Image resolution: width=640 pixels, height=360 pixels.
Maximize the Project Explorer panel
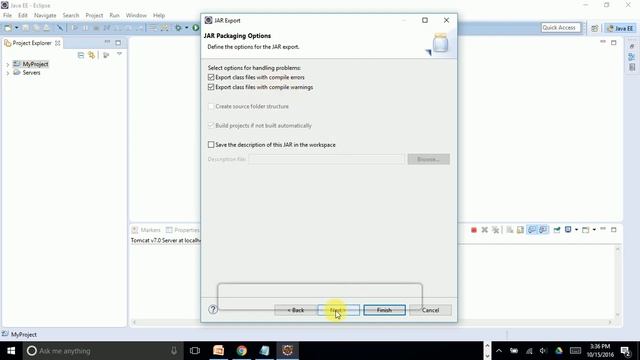118,42
